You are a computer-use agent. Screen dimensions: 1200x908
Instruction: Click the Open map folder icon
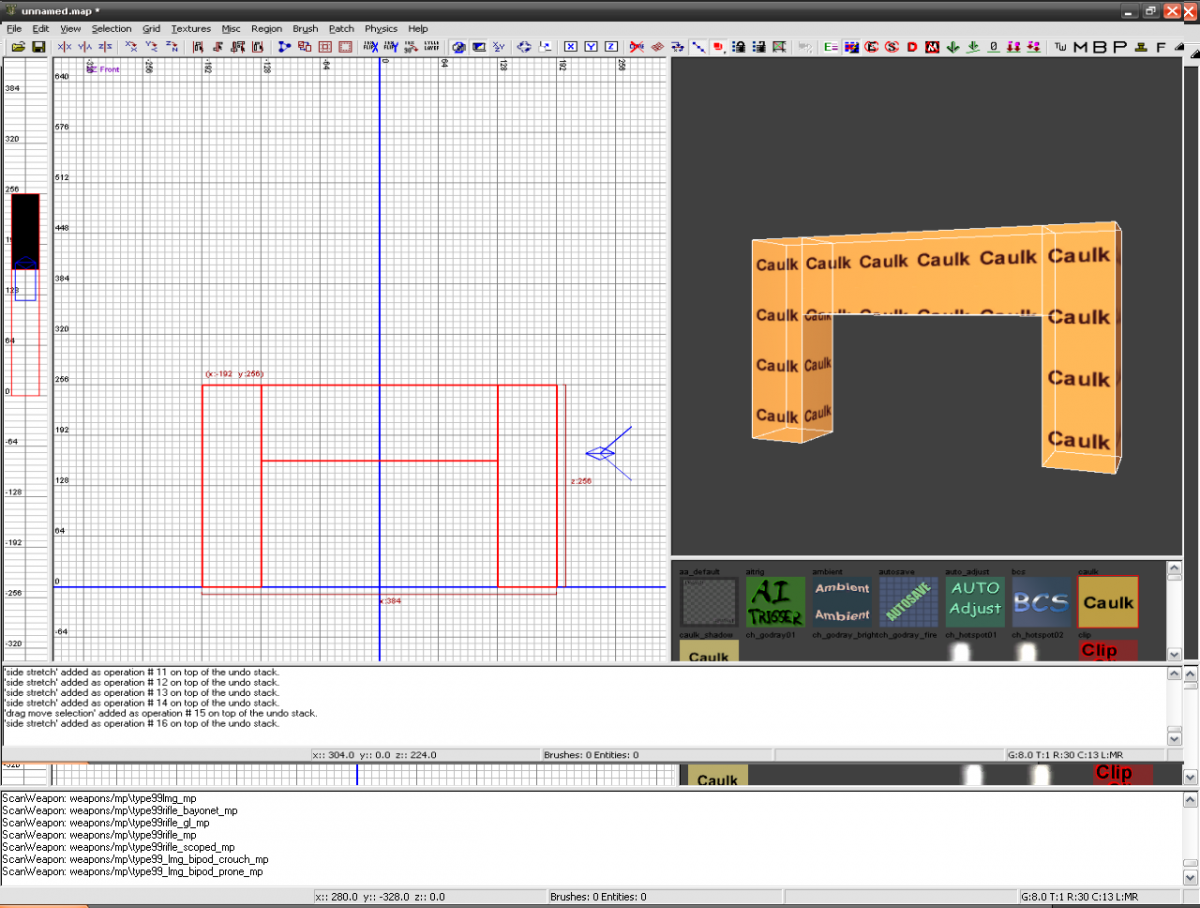pos(17,47)
